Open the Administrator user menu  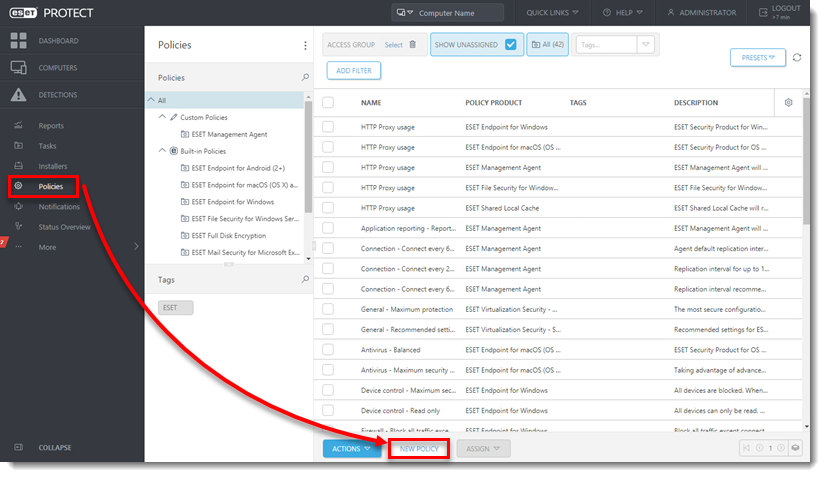[702, 13]
